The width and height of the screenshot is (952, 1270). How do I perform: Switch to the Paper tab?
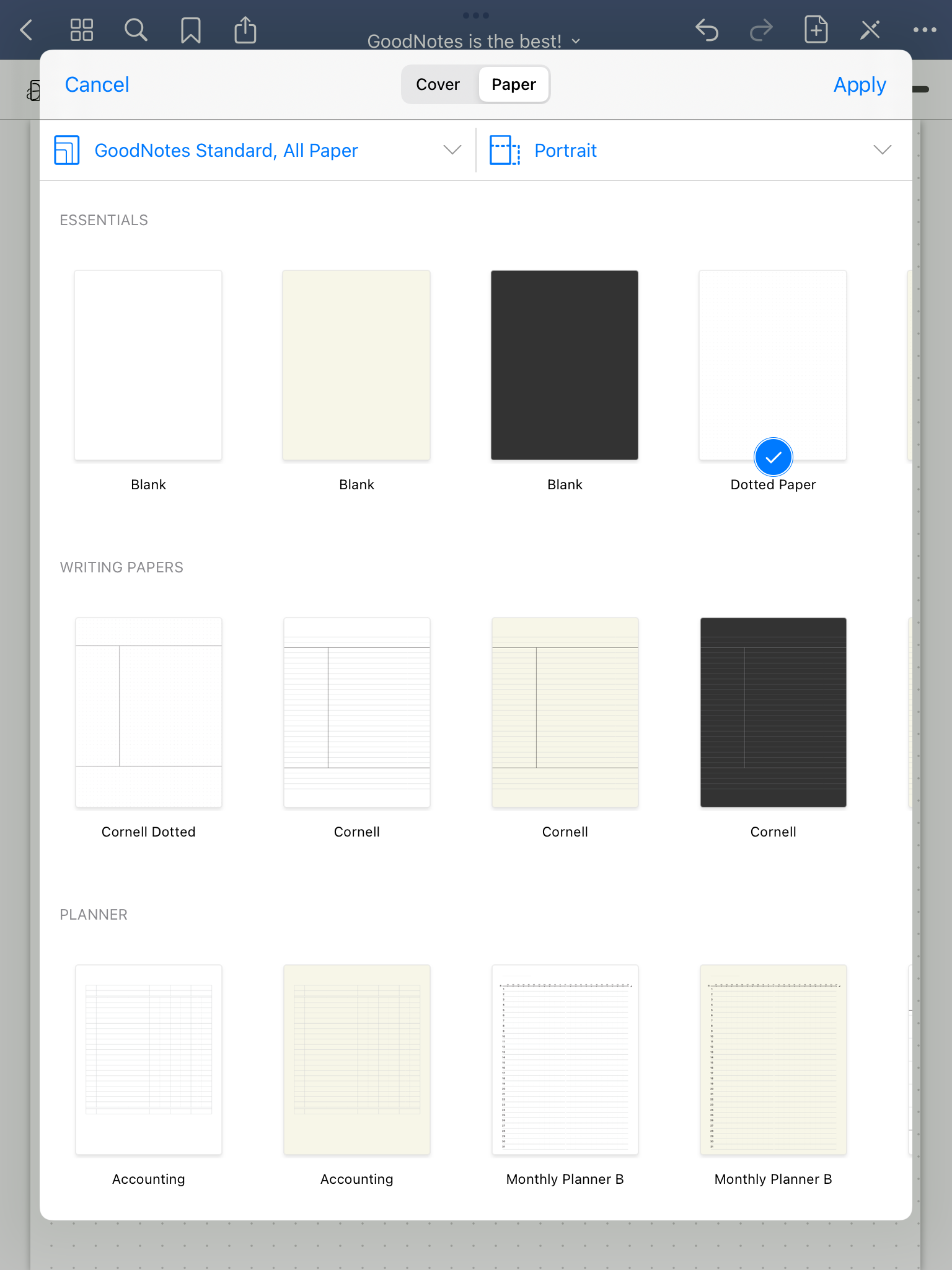[x=514, y=84]
